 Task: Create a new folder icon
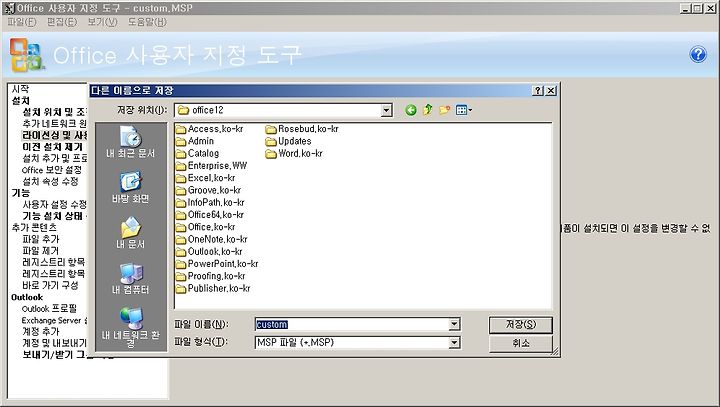444,110
